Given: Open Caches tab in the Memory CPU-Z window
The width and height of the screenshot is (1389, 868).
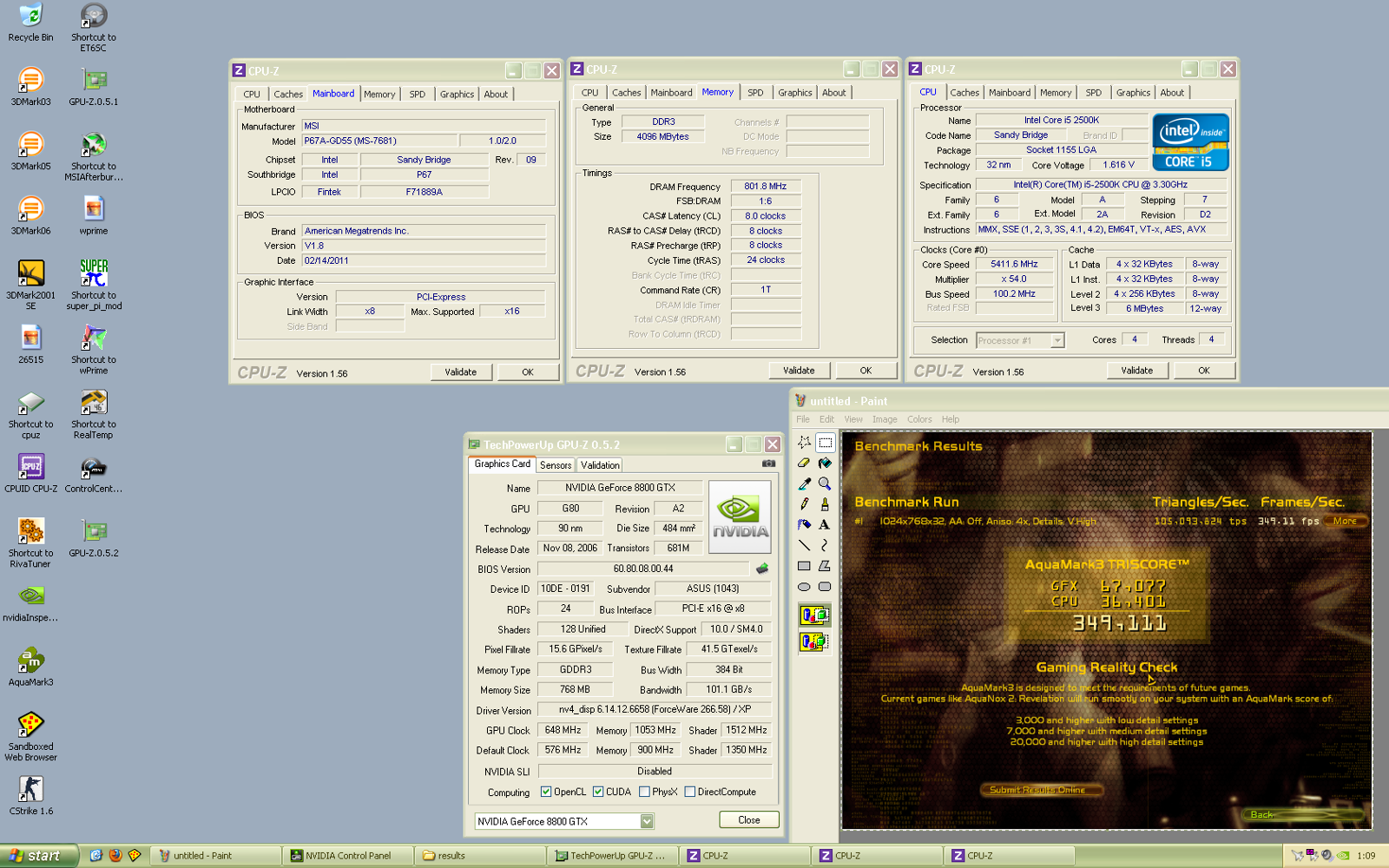Looking at the screenshot, I should click(x=626, y=93).
